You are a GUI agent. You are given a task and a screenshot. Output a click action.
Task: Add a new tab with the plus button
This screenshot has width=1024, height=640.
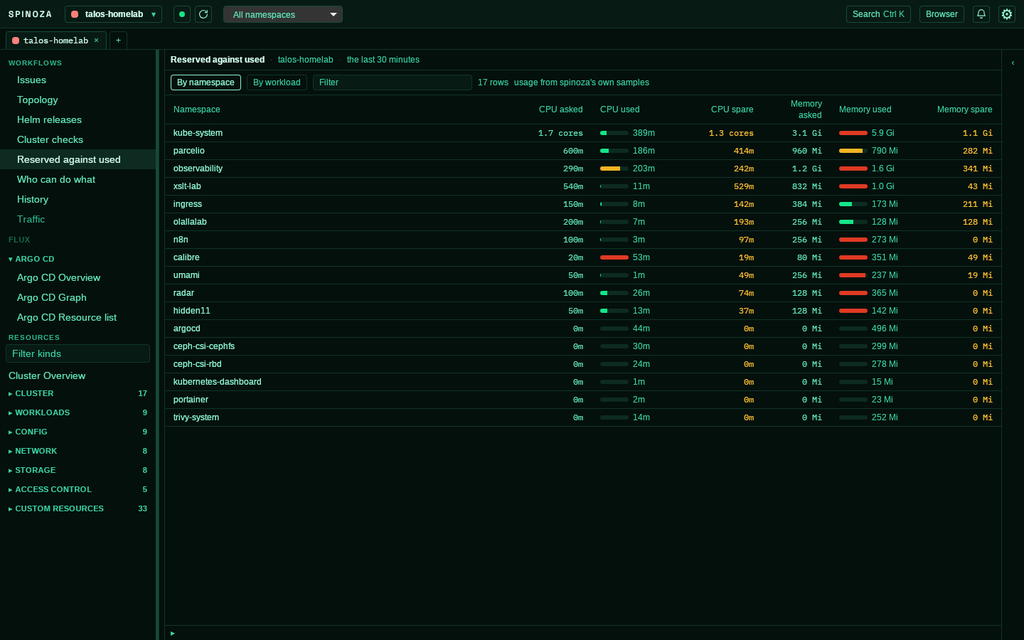pyautogui.click(x=118, y=40)
